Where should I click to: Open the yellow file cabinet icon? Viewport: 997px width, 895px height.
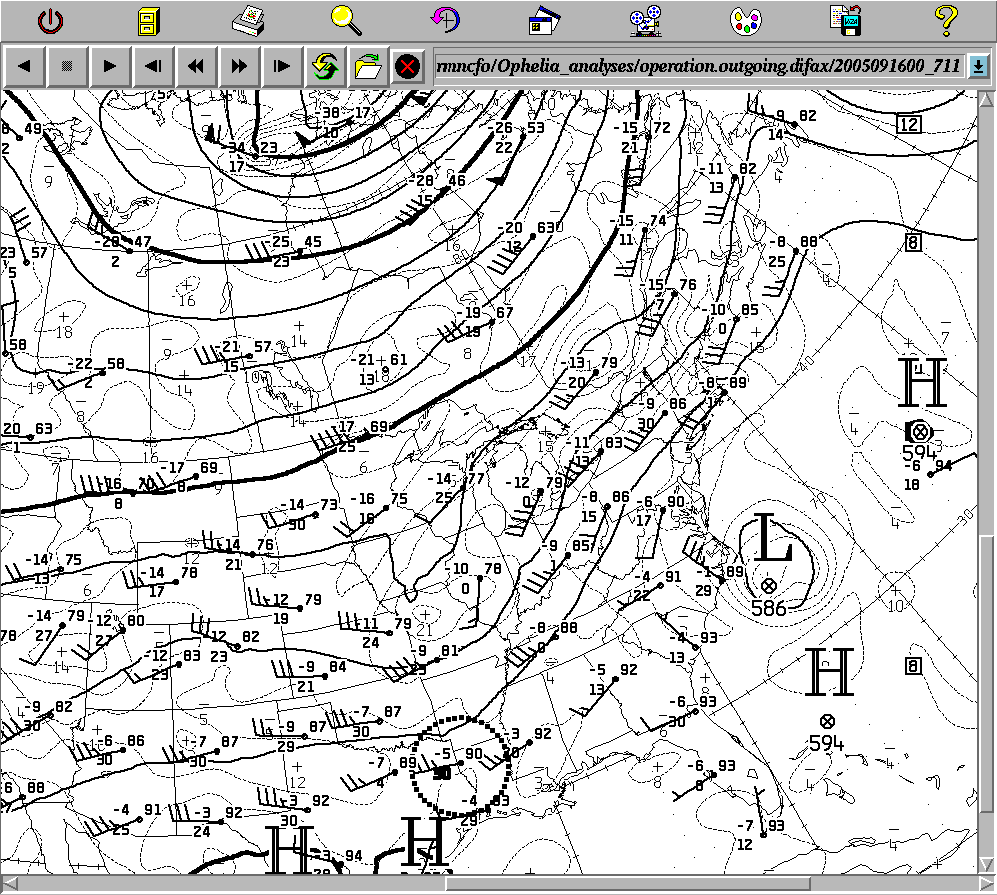click(148, 20)
